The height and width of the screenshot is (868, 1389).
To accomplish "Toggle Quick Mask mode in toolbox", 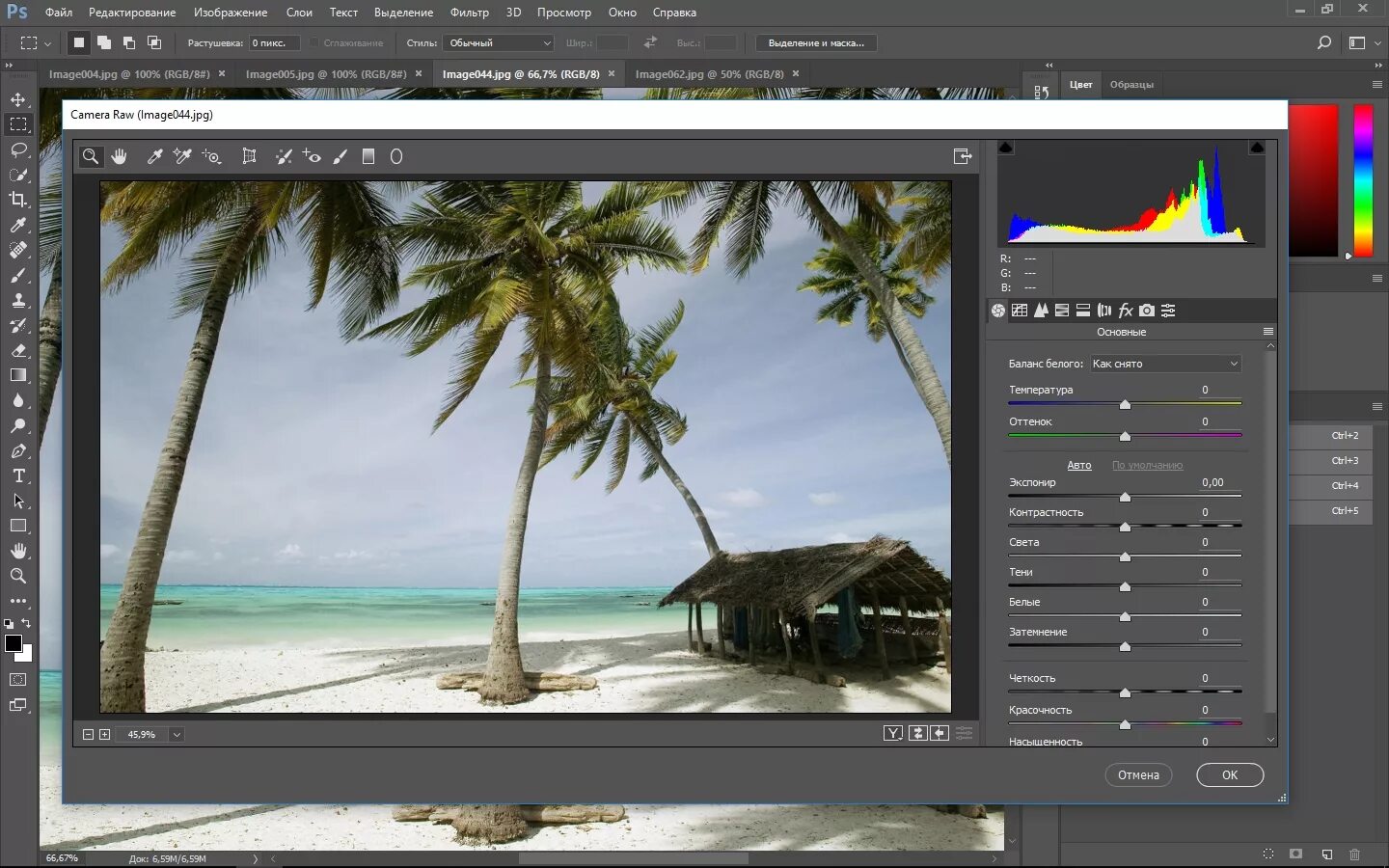I will point(18,680).
